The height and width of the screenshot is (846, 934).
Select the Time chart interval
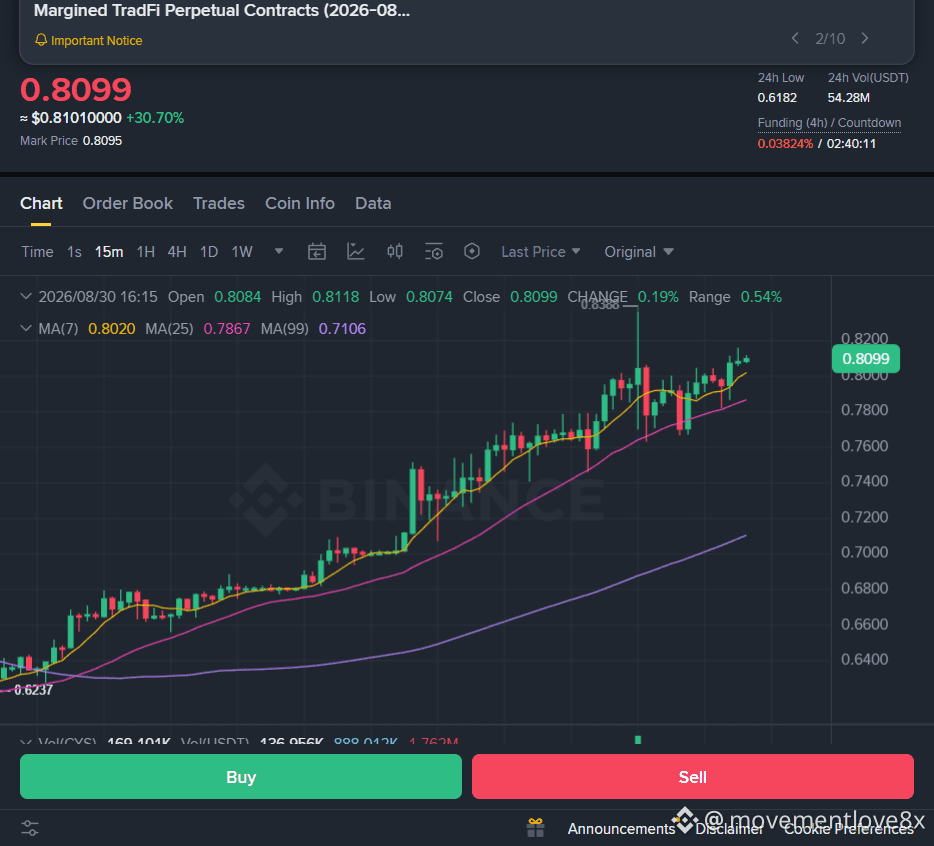[38, 252]
